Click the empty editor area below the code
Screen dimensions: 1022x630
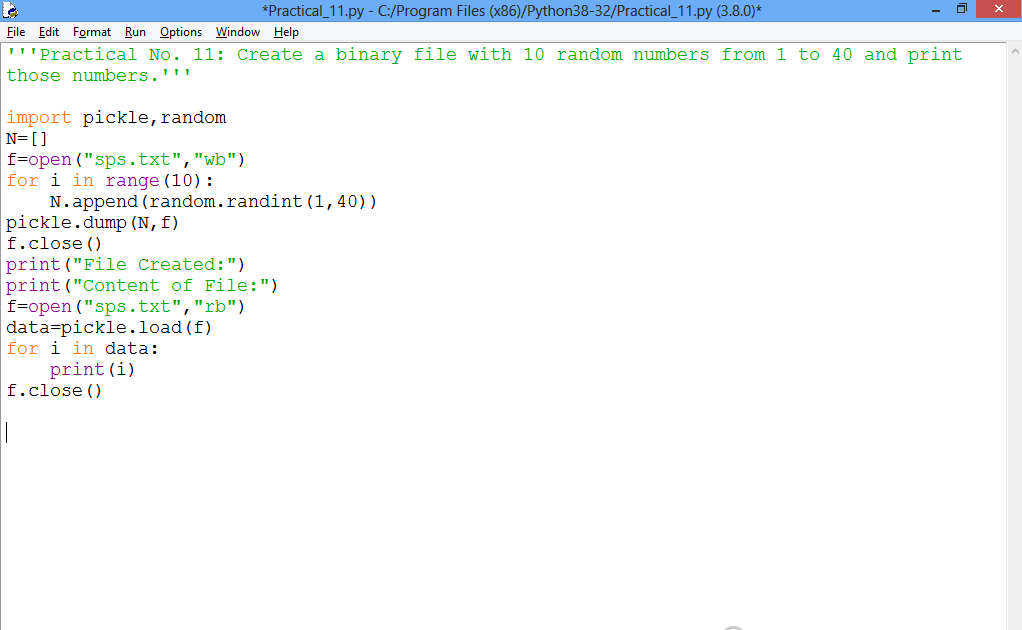[400, 500]
